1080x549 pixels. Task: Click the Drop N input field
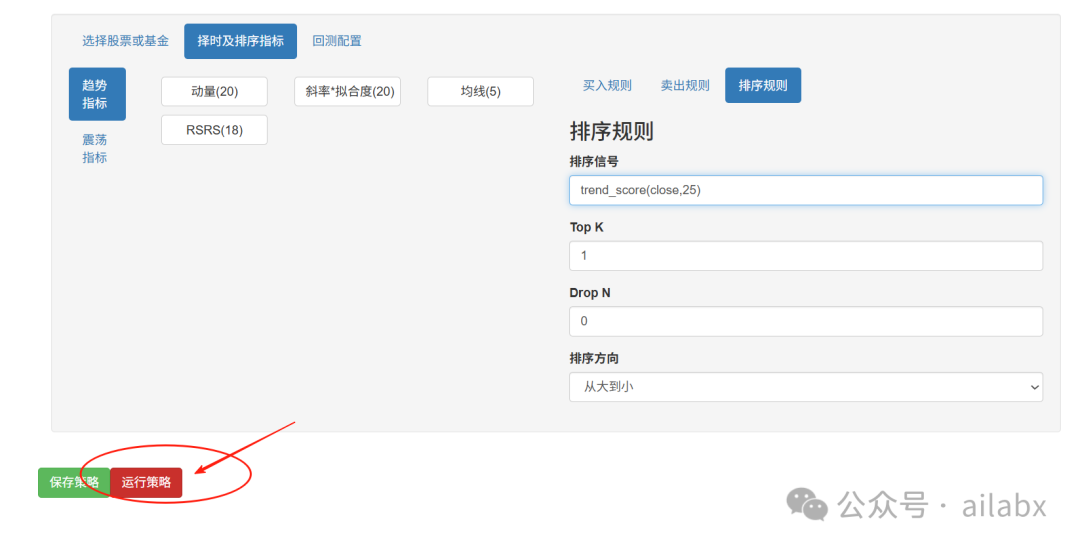coord(806,321)
